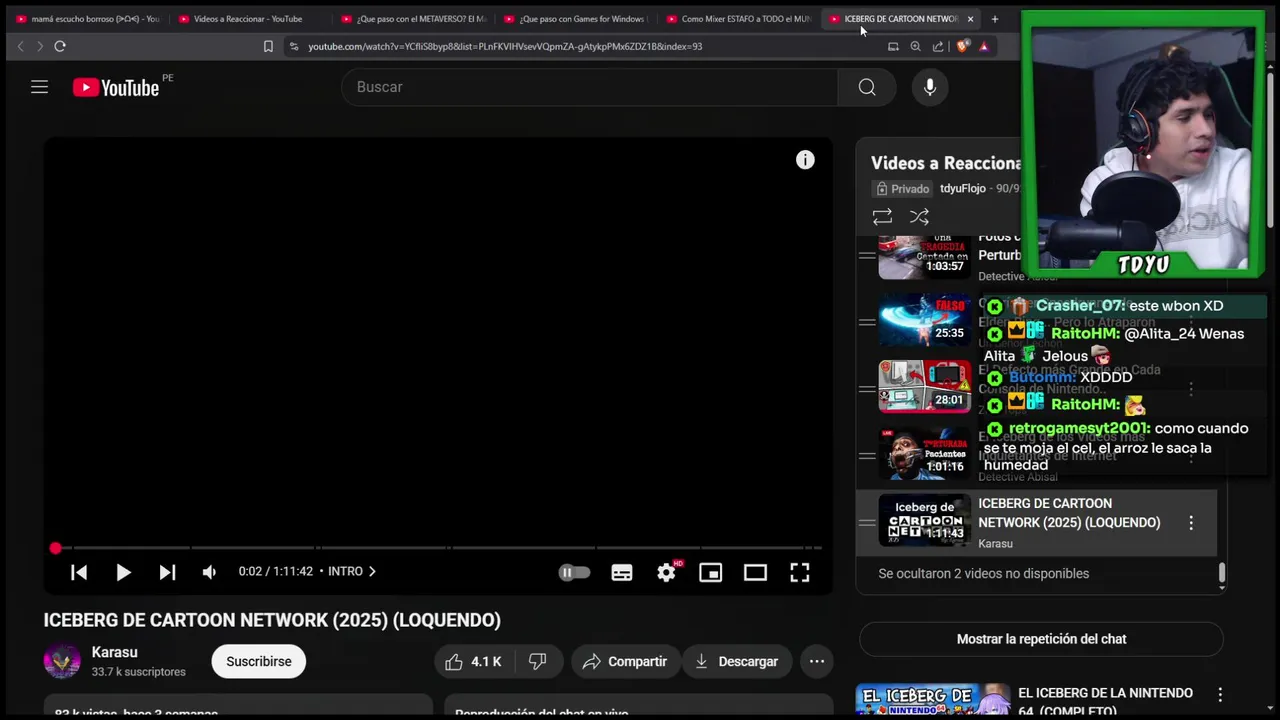Seek using the video progress bar
The width and height of the screenshot is (1280, 720).
[x=438, y=548]
